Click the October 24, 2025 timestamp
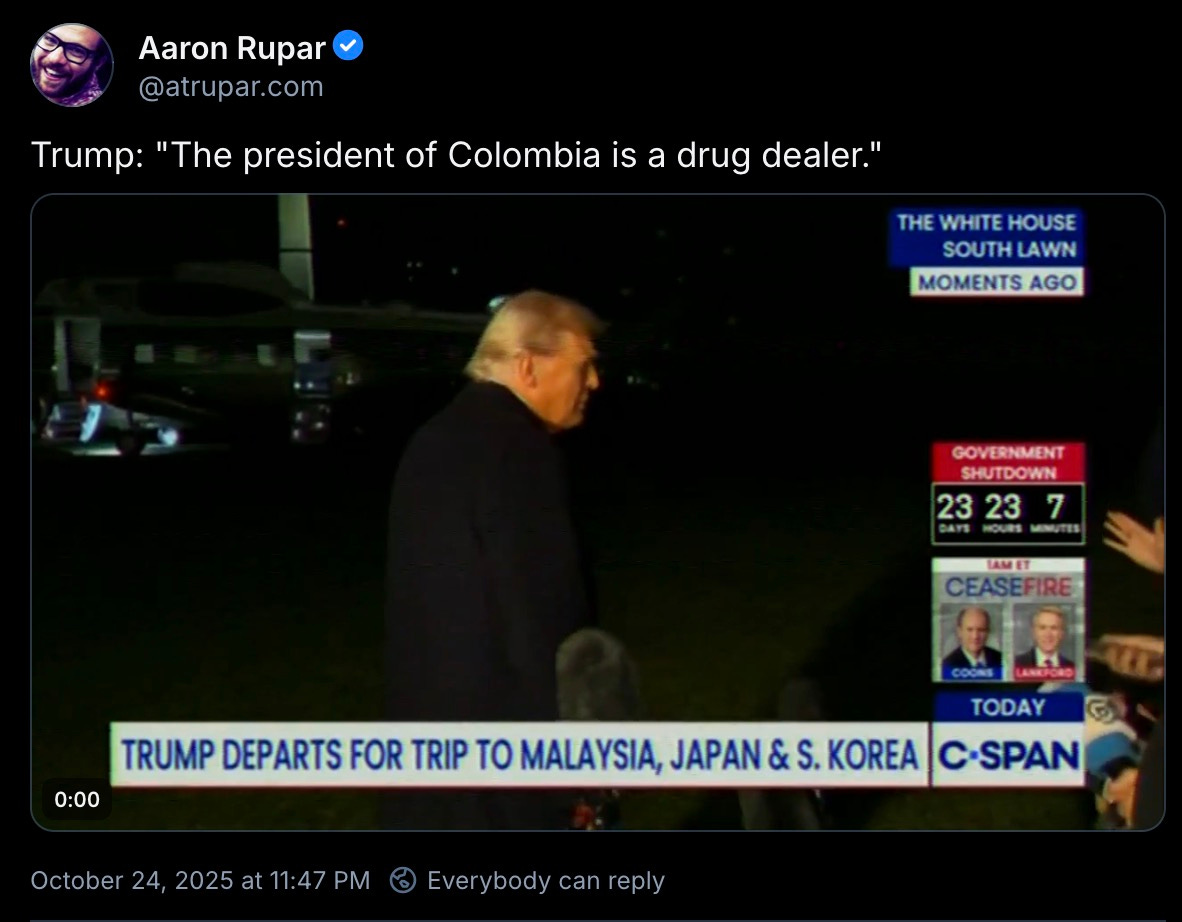Viewport: 1182px width, 922px height. coord(201,880)
